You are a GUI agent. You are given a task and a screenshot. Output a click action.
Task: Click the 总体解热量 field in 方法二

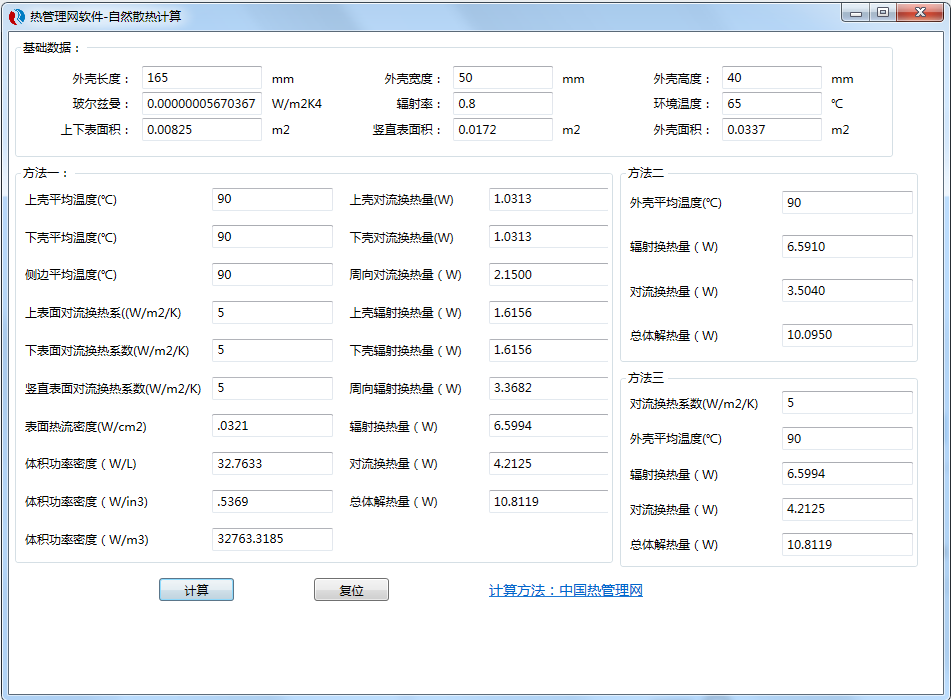tap(847, 335)
